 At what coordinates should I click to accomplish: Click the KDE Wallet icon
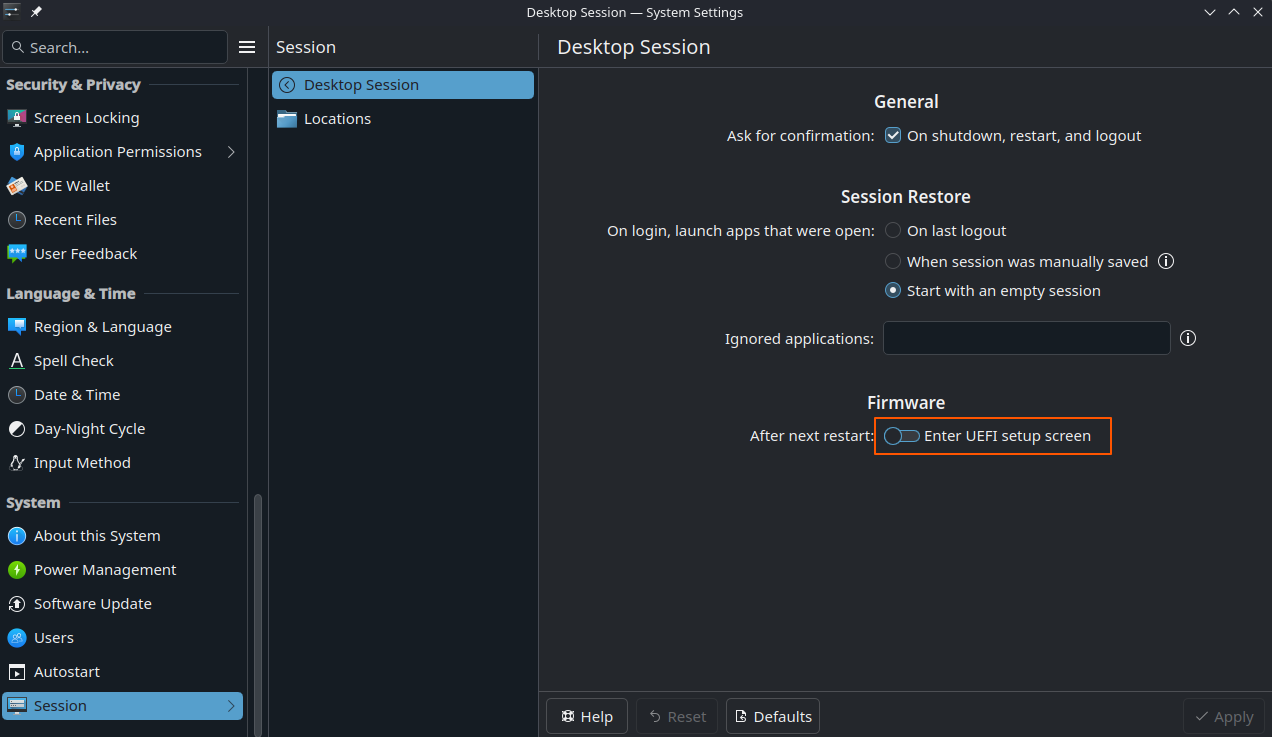(17, 186)
